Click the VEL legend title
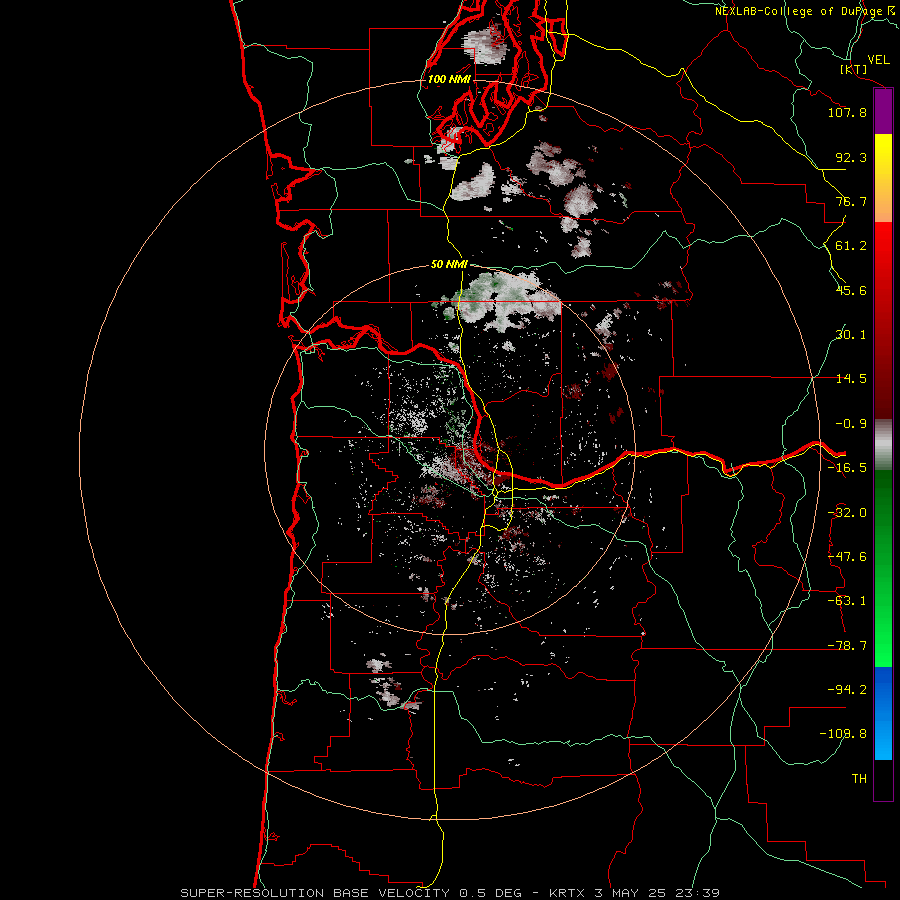Viewport: 900px width, 900px height. click(878, 59)
